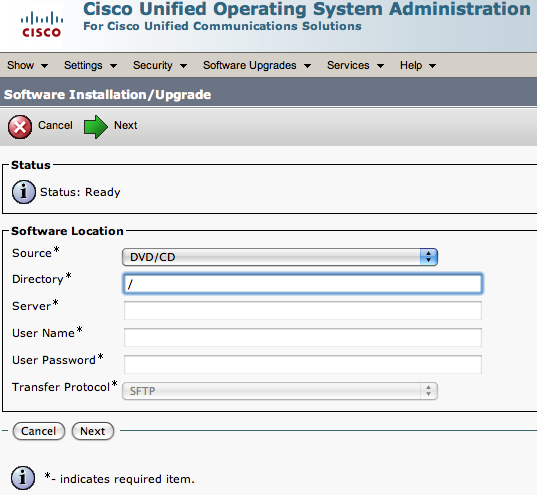Viewport: 537px width, 495px height.
Task: Click the bottom Cancel button
Action: coord(39,431)
